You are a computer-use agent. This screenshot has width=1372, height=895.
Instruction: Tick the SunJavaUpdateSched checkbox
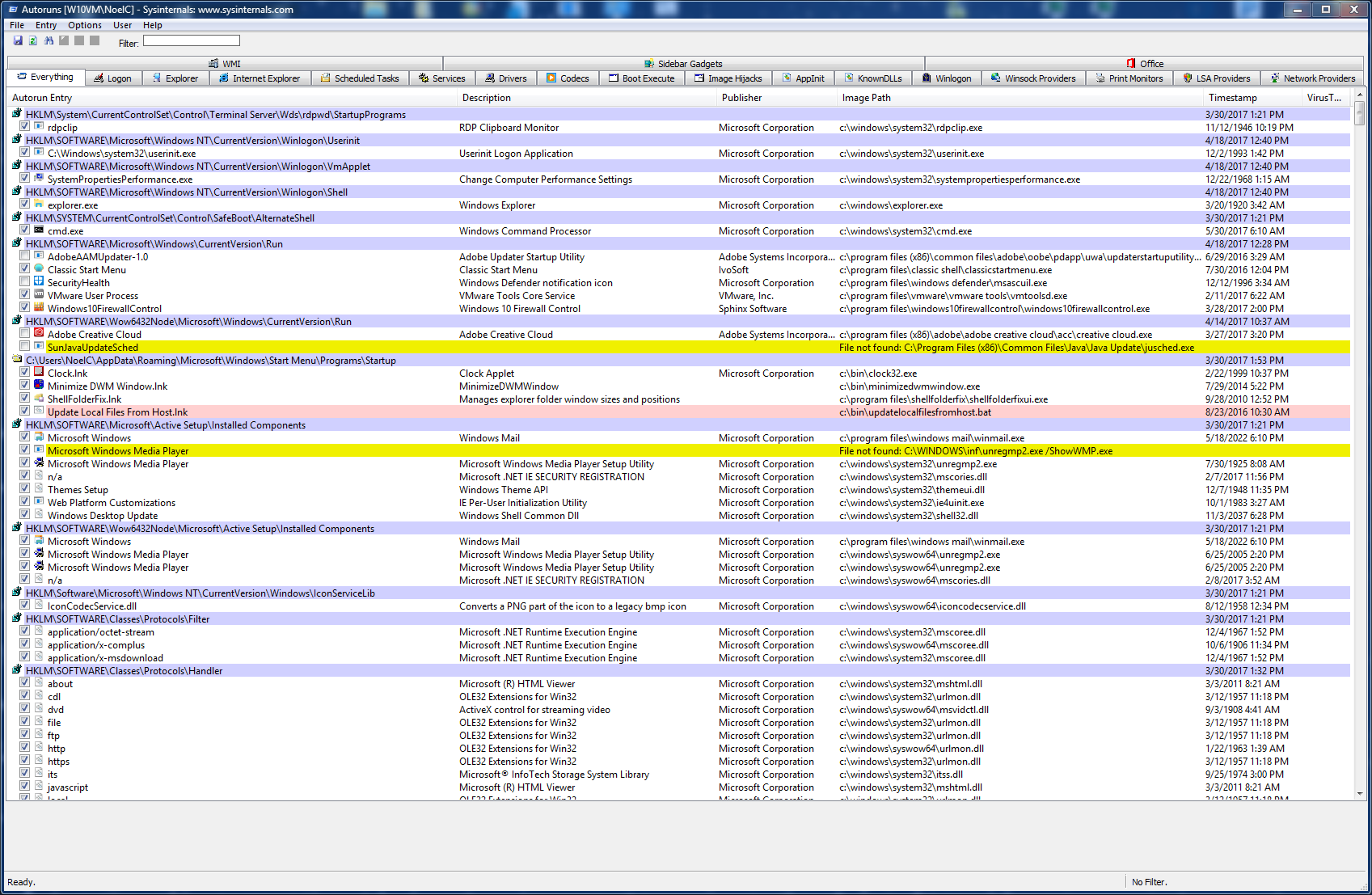25,347
